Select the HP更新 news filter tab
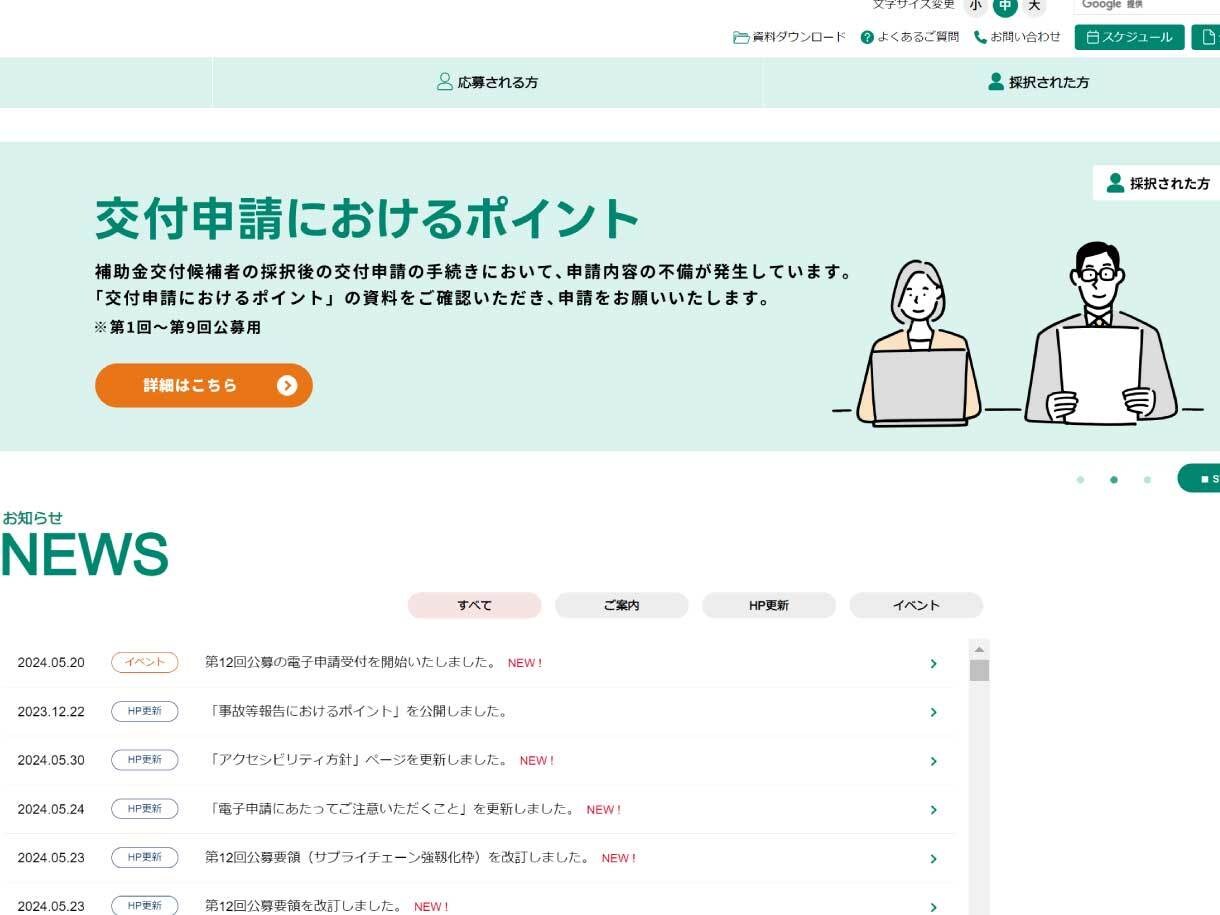1220x915 pixels. (x=768, y=605)
